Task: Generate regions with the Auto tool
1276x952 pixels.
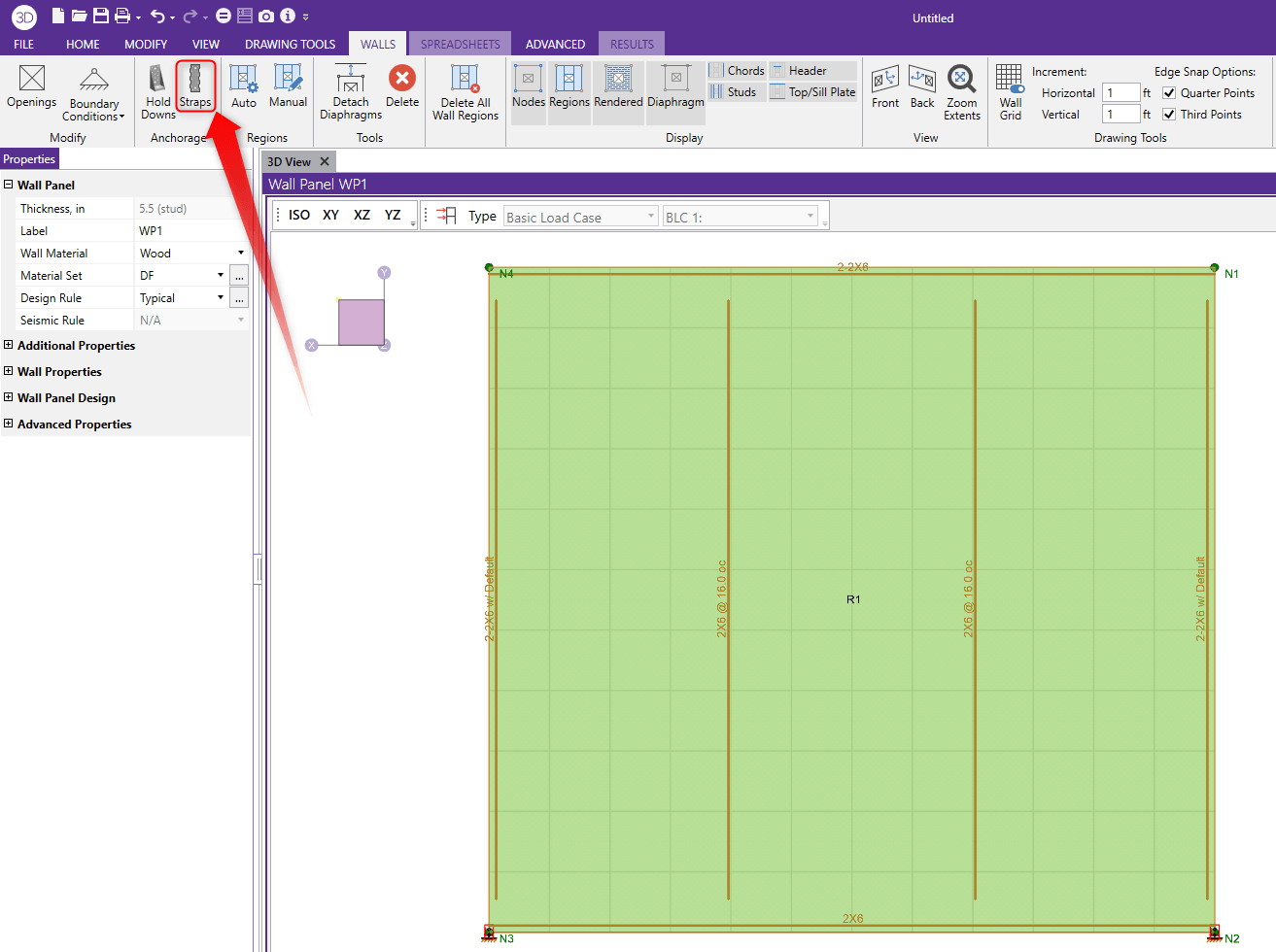Action: coord(244,86)
